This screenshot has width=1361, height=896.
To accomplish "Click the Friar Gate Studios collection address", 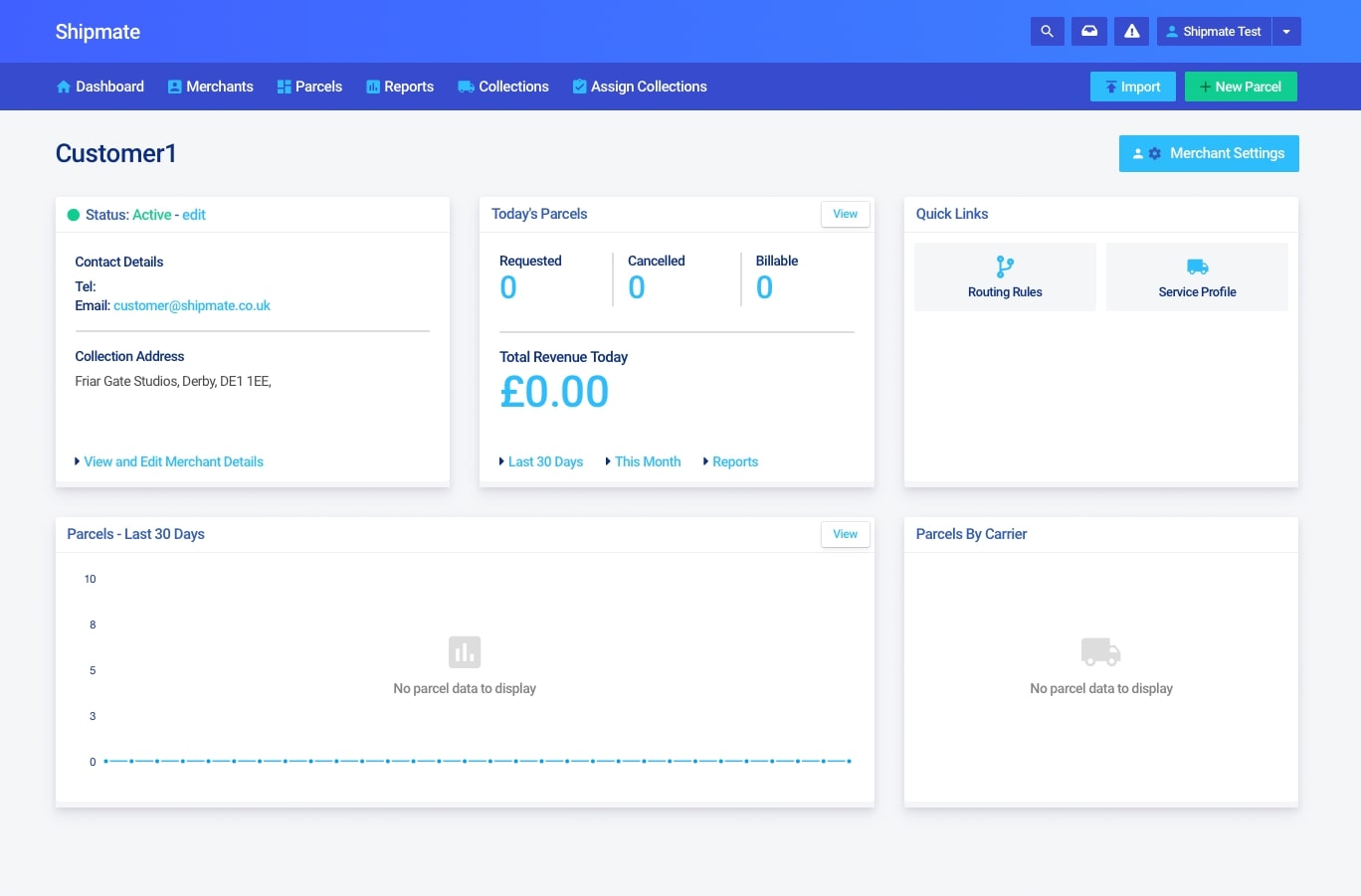I will coord(173,381).
